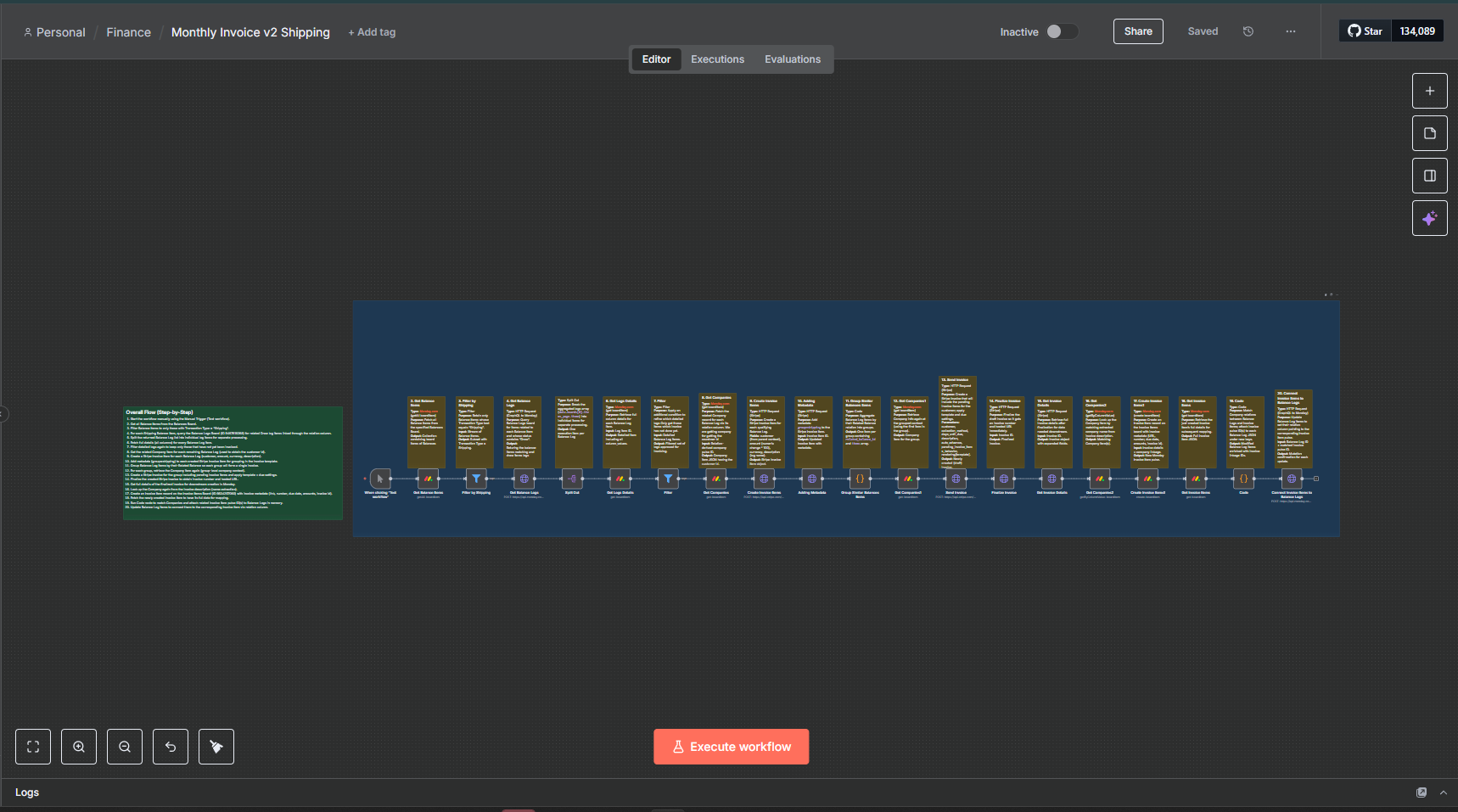Screen dimensions: 1458x812
Task: Select the Filter by Shipping node
Action: pos(476,479)
